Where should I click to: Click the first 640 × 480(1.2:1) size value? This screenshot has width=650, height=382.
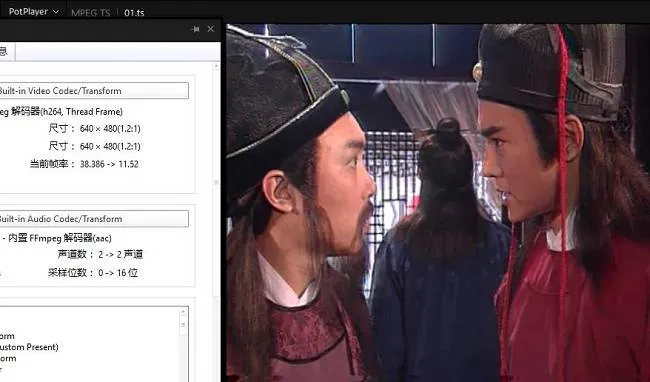(x=110, y=129)
